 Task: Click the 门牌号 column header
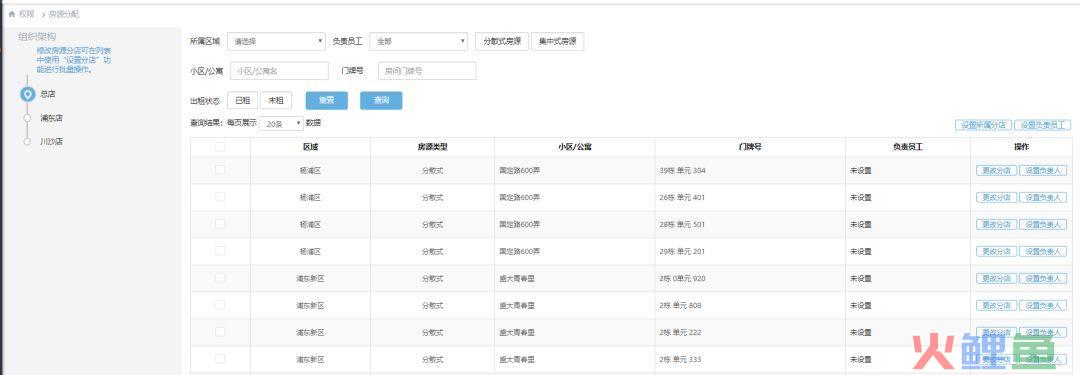pyautogui.click(x=750, y=147)
